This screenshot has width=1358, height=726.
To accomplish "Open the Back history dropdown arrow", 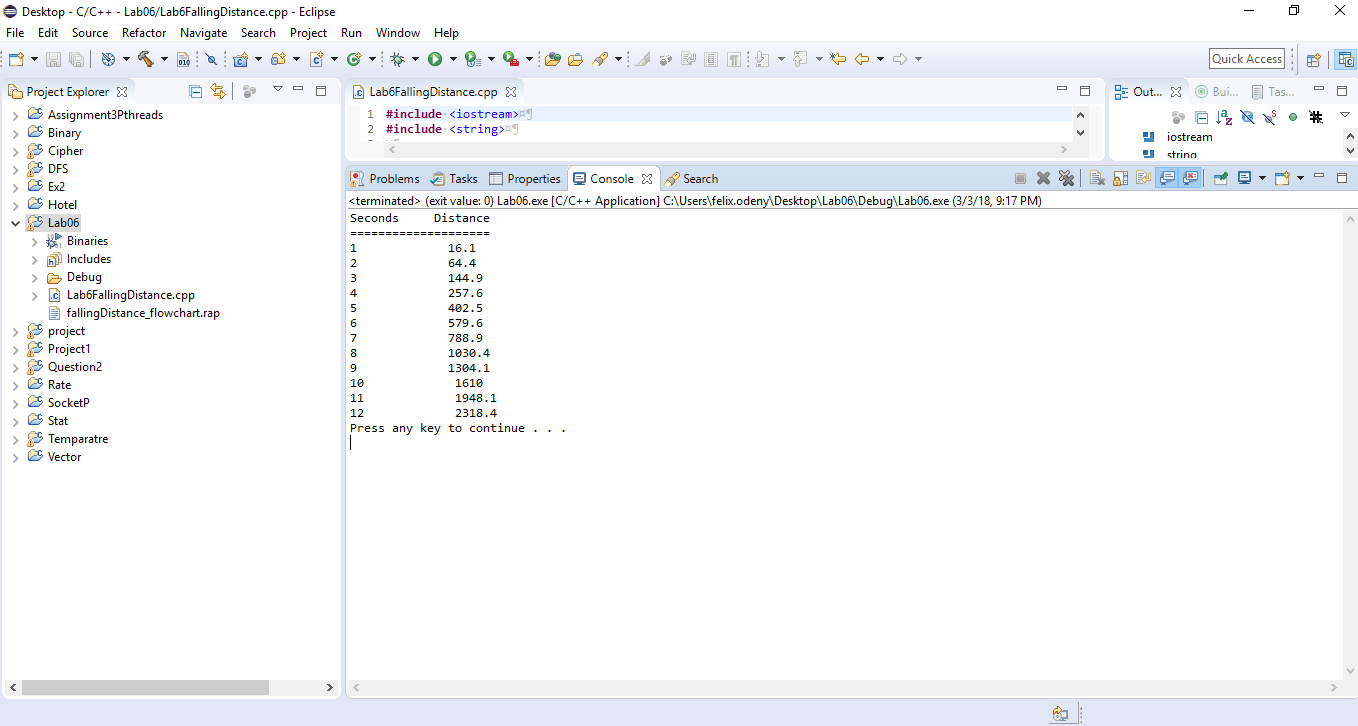I will tap(880, 59).
